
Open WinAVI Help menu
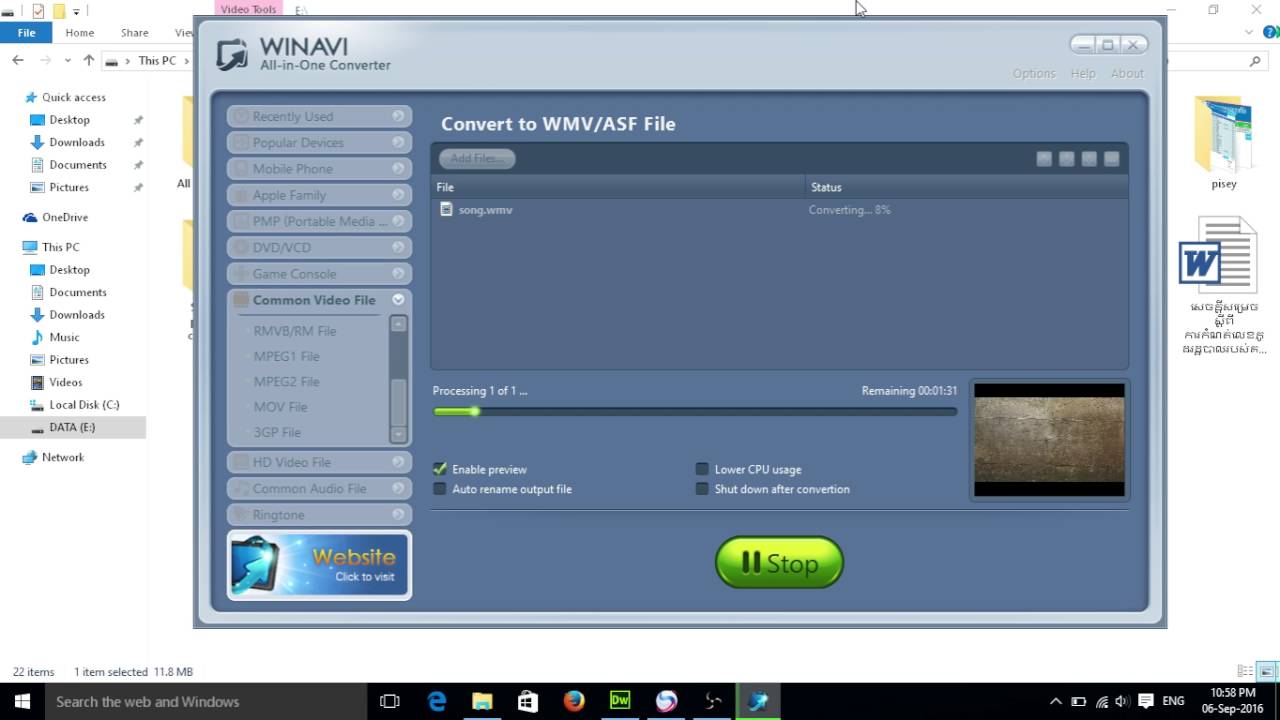click(x=1083, y=73)
